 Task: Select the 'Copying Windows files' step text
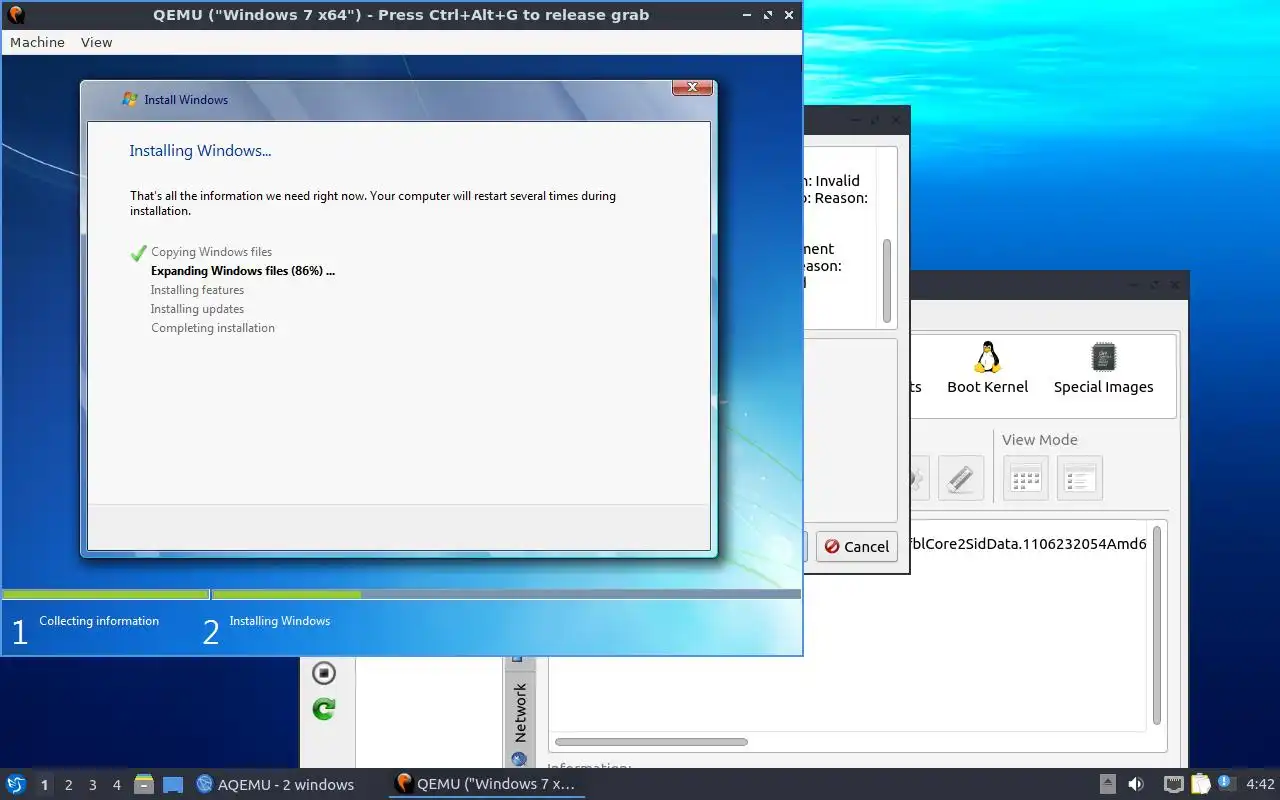coord(211,252)
